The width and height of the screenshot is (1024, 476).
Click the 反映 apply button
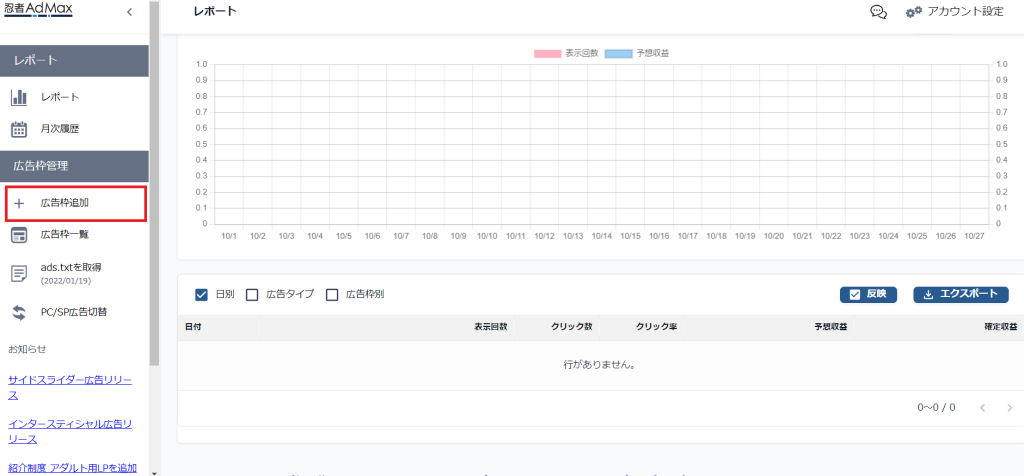click(868, 294)
